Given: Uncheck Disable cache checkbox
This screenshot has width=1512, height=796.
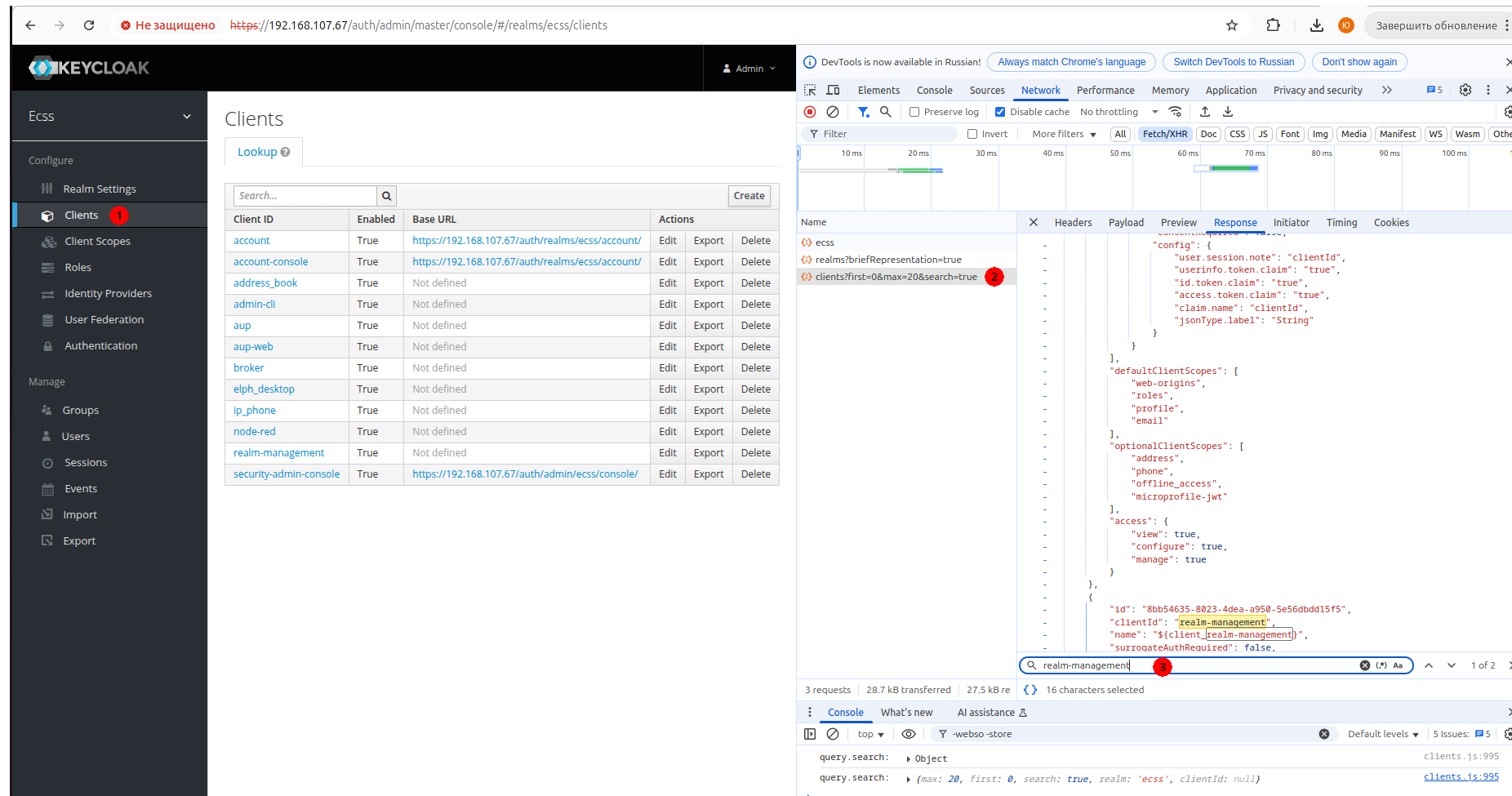Looking at the screenshot, I should pos(1000,112).
